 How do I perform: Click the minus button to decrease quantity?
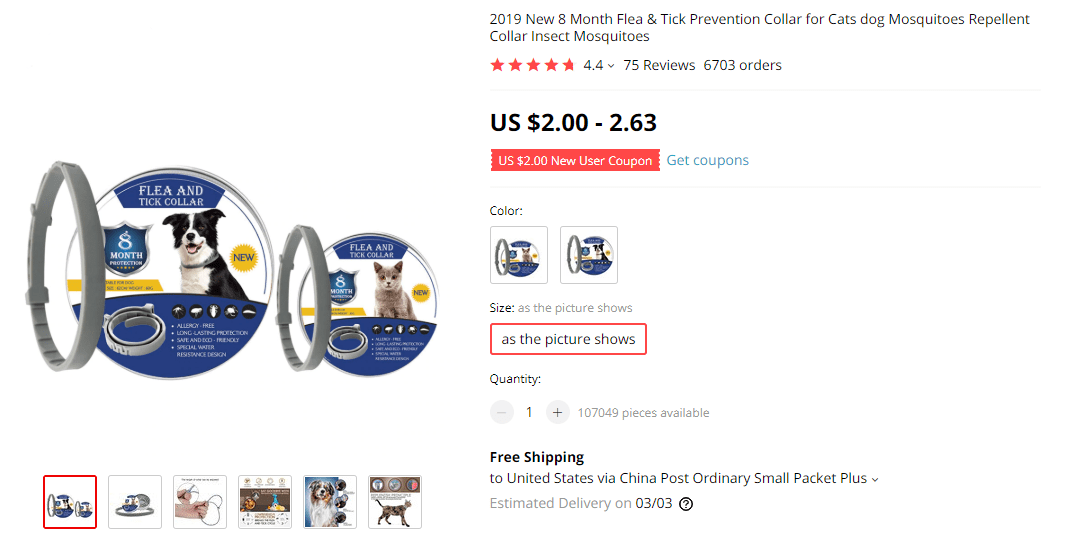pyautogui.click(x=501, y=412)
